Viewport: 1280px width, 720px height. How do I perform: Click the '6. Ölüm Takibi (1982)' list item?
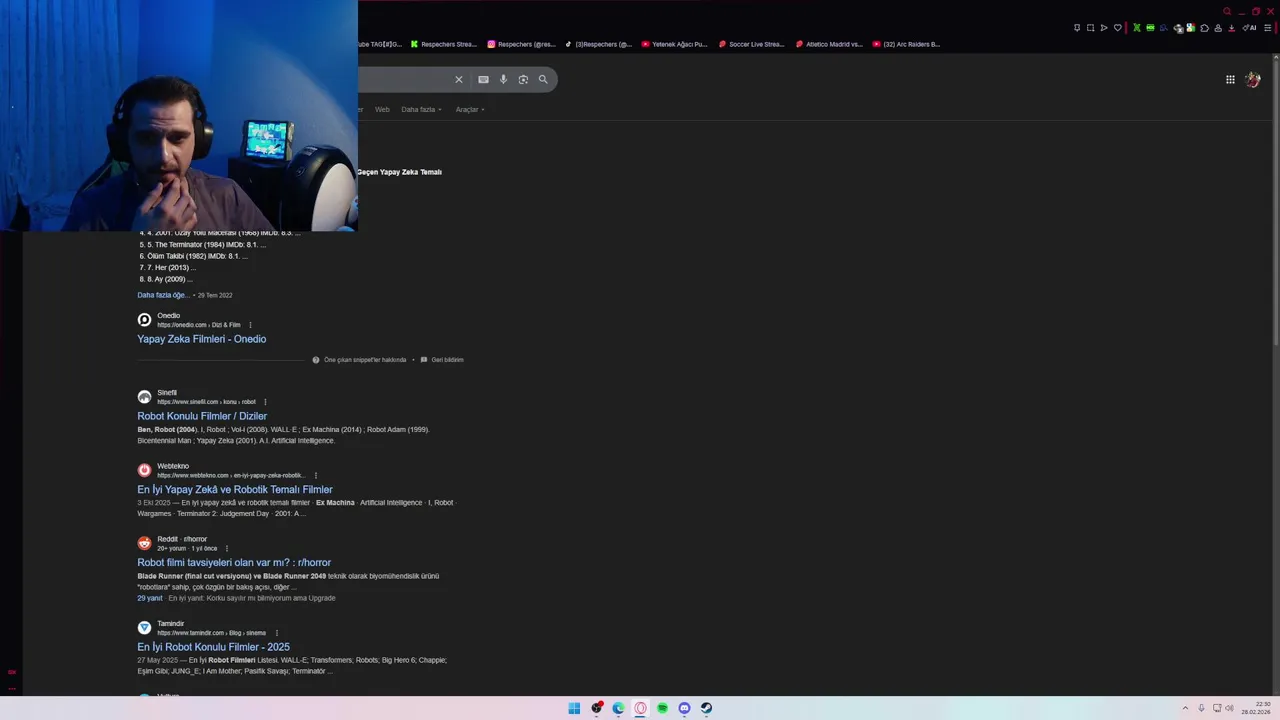[x=193, y=256]
